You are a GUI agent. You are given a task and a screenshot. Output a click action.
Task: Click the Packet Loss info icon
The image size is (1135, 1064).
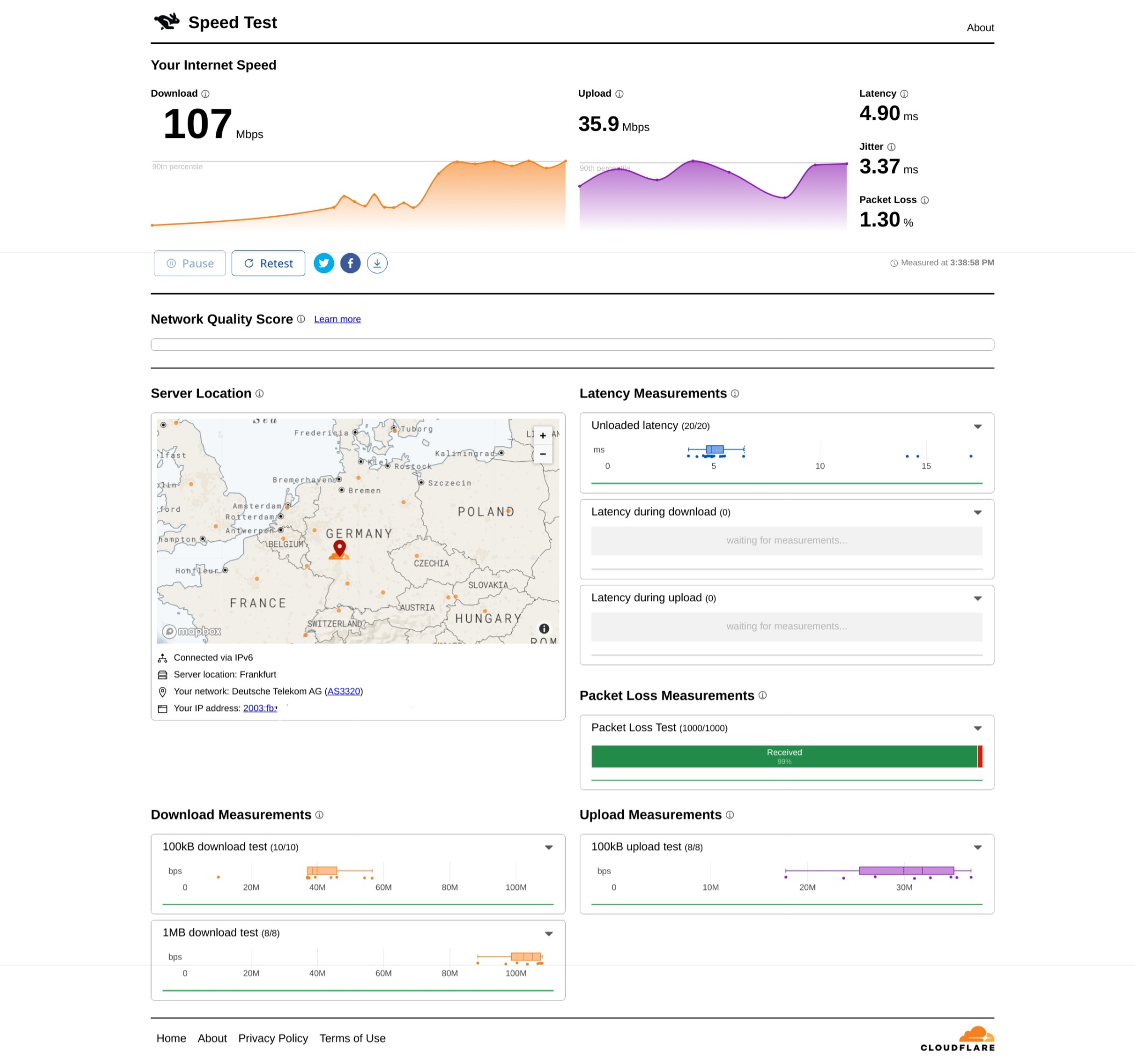926,200
